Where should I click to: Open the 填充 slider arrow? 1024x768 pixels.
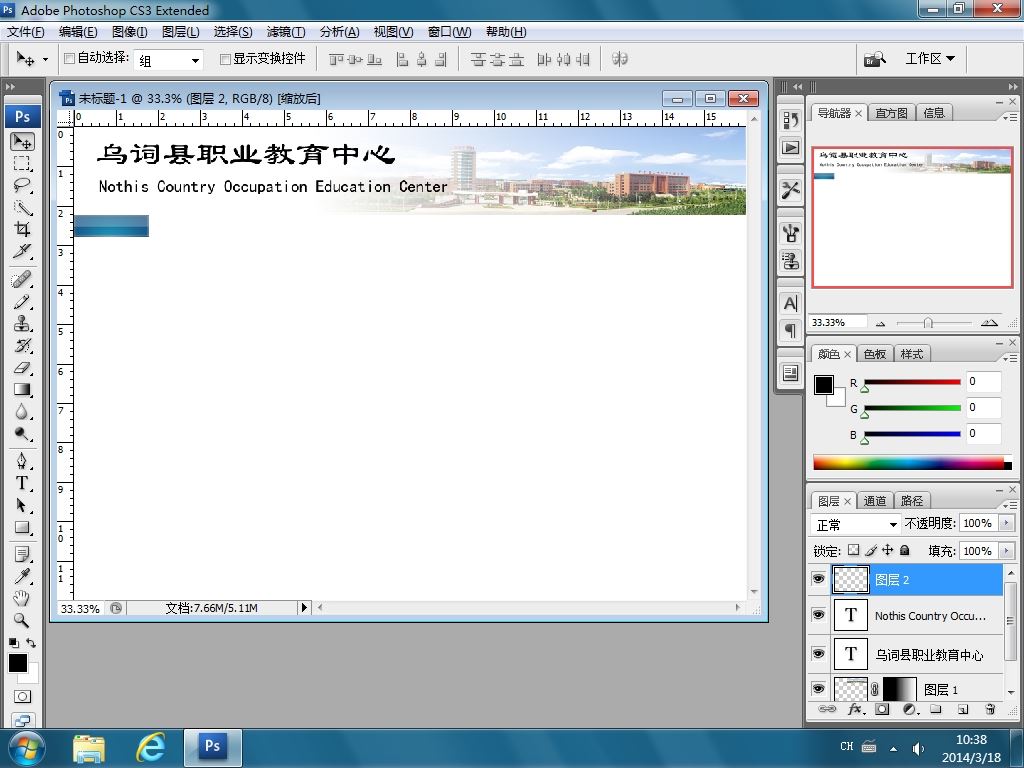pos(1006,551)
